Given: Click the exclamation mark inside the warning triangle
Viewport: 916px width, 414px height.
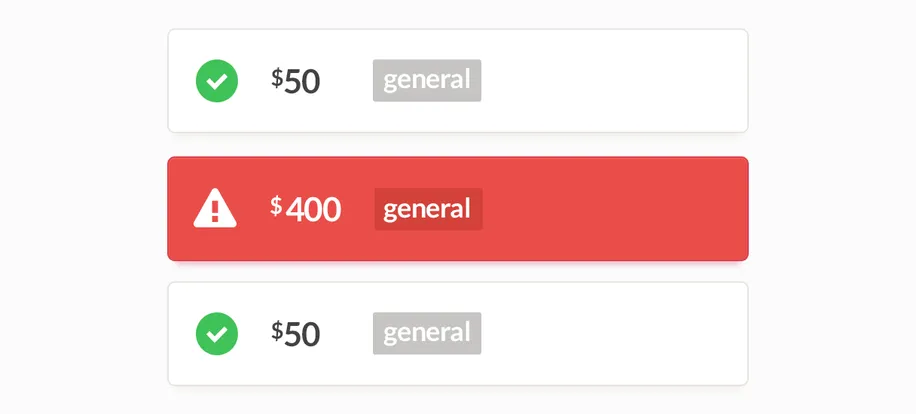Looking at the screenshot, I should tap(215, 212).
